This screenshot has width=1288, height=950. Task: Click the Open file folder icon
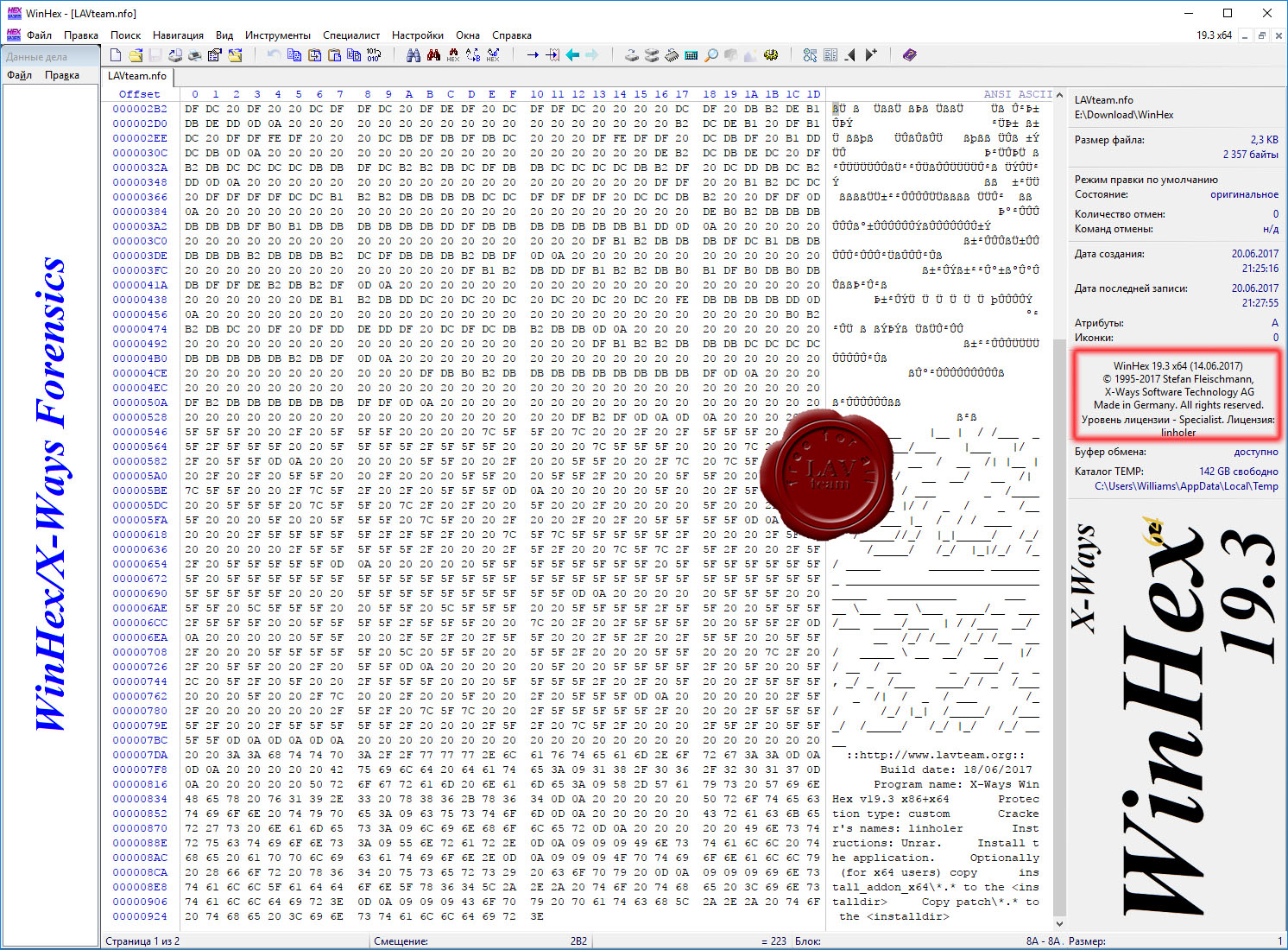pyautogui.click(x=136, y=55)
